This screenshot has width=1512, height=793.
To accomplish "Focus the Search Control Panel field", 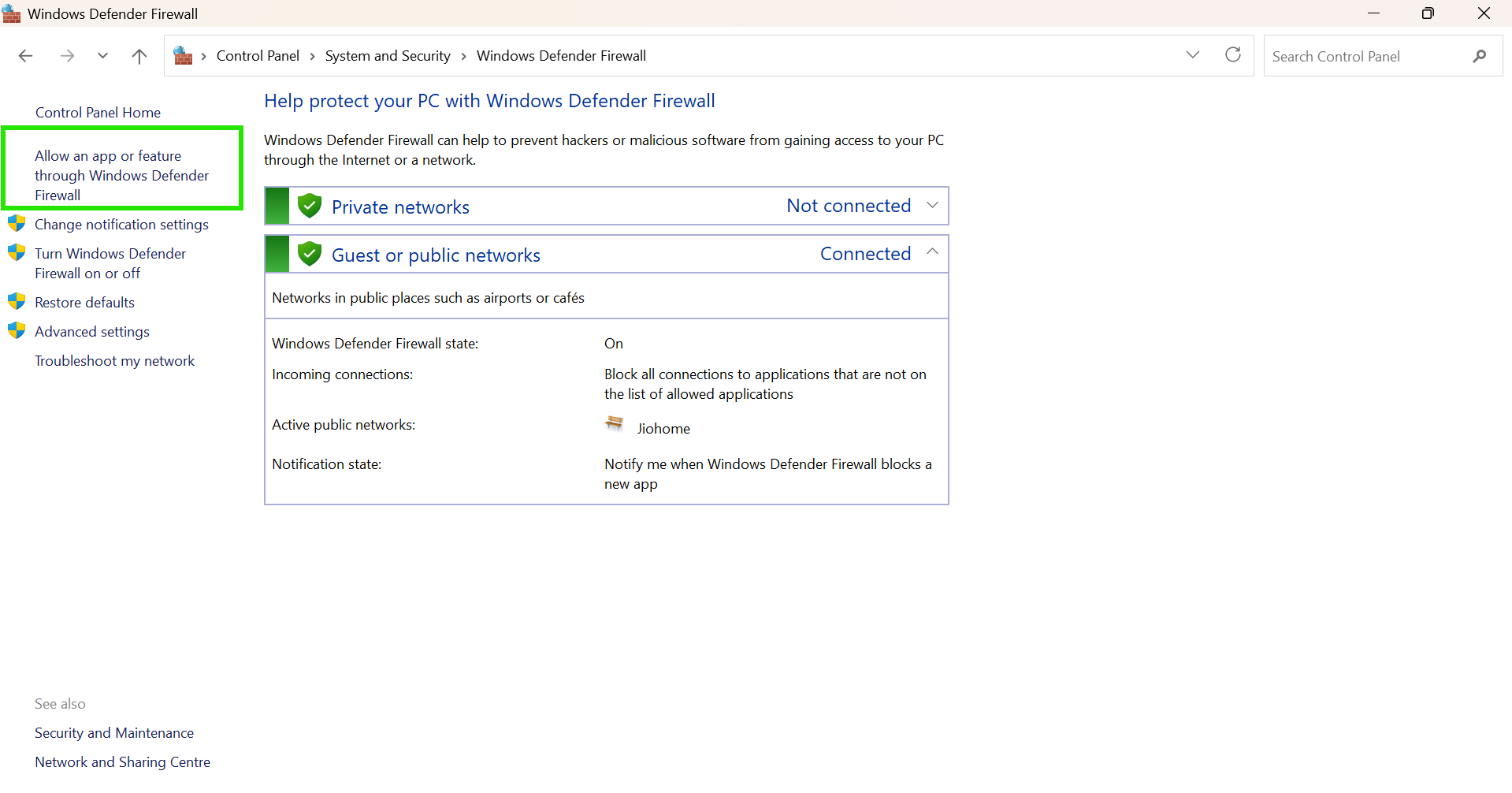I will [1383, 56].
